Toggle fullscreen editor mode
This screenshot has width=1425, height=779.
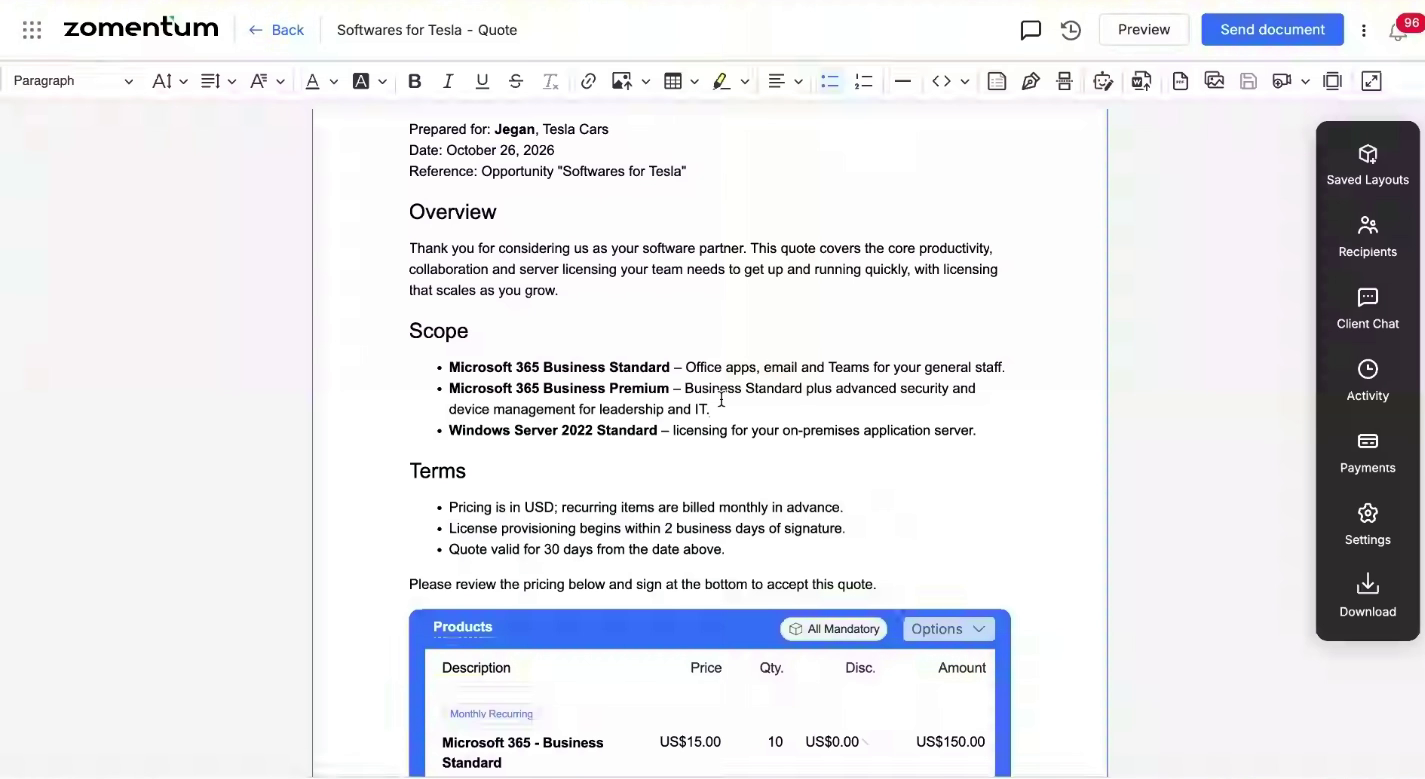click(1371, 81)
